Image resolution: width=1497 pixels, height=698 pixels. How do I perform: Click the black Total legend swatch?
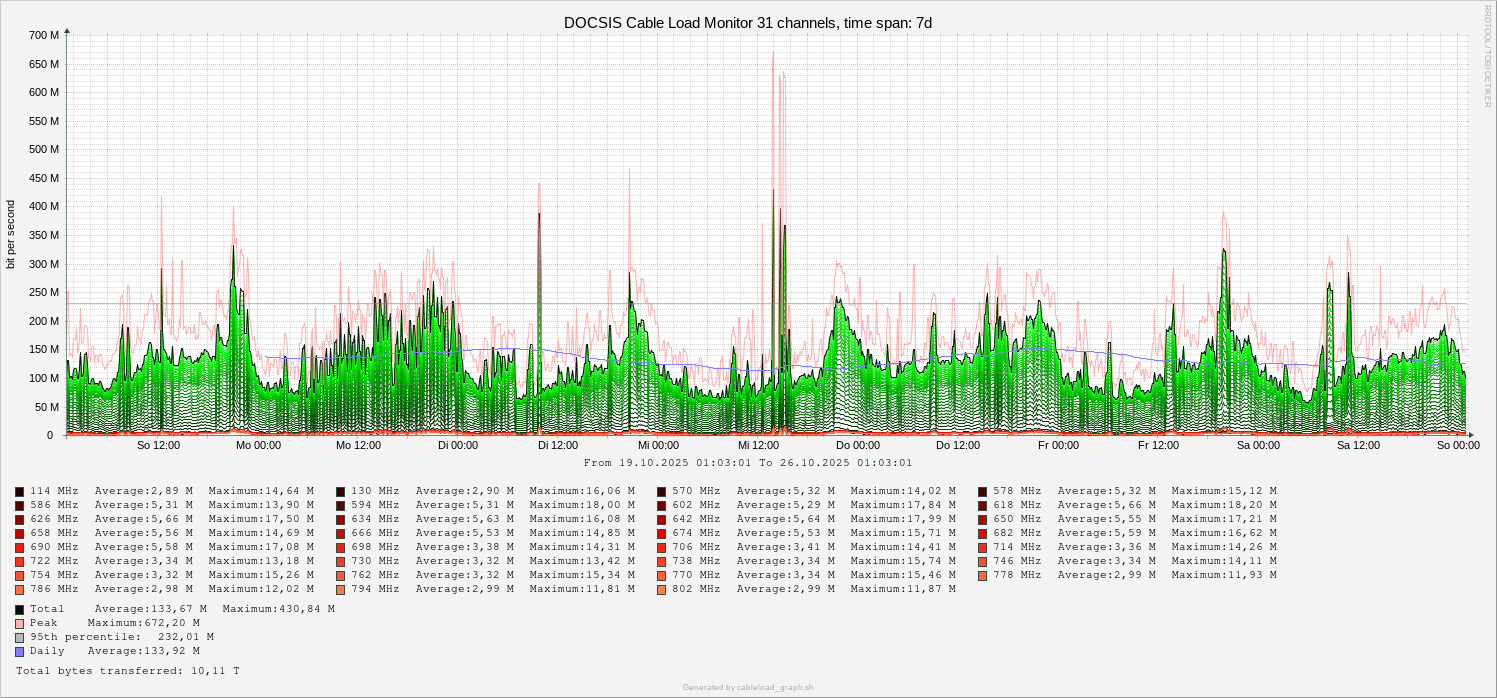(20, 609)
